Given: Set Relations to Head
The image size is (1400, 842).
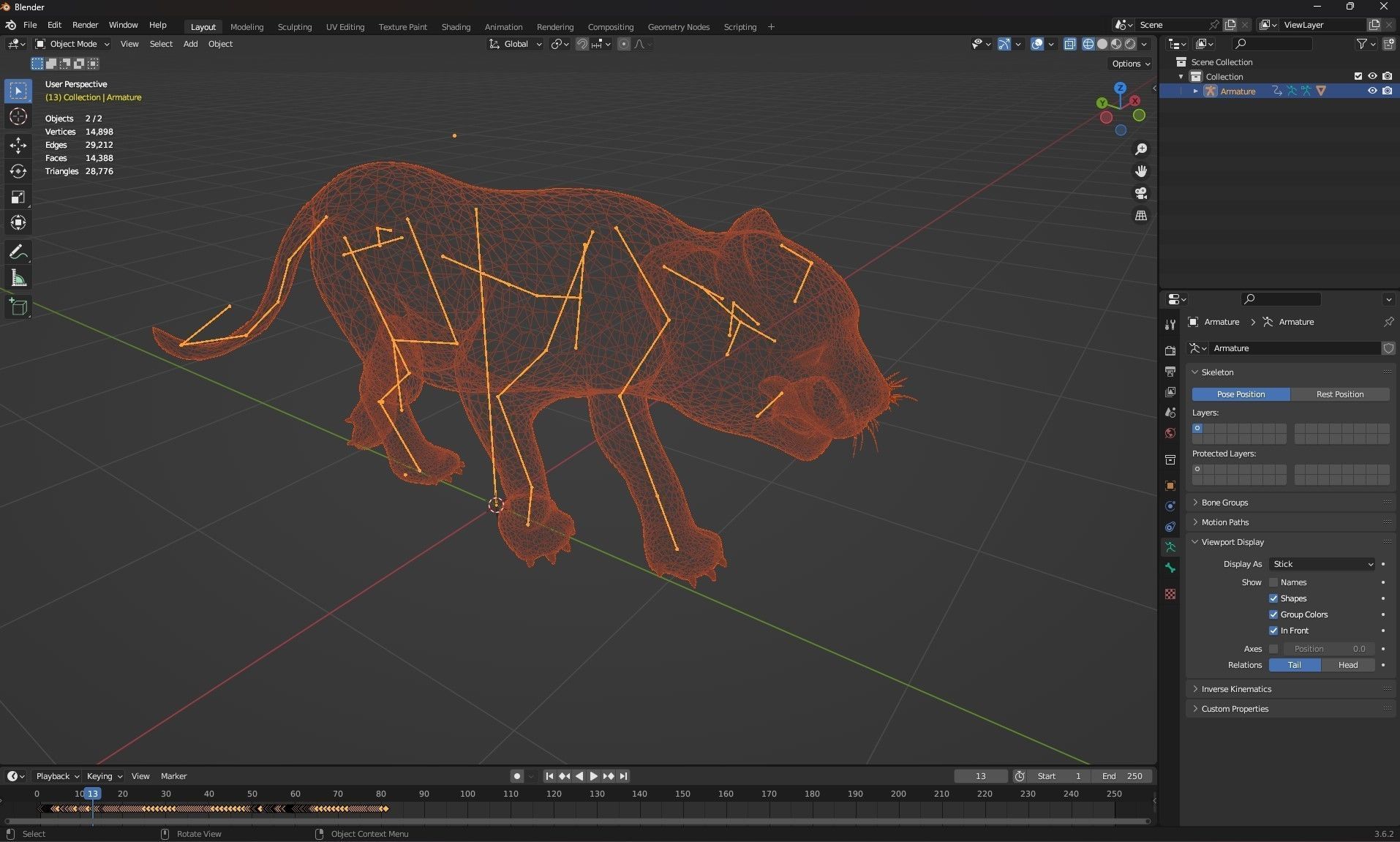Looking at the screenshot, I should coord(1348,665).
